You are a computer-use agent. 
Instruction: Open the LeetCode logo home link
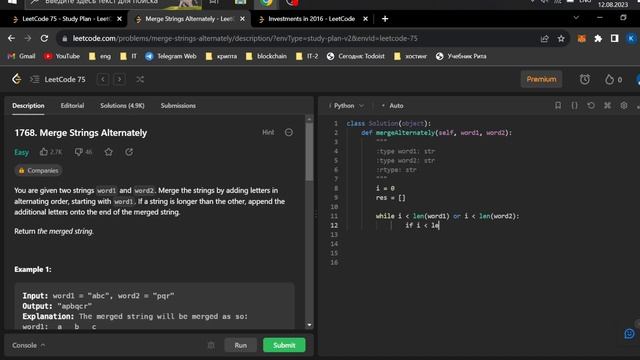coord(16,79)
